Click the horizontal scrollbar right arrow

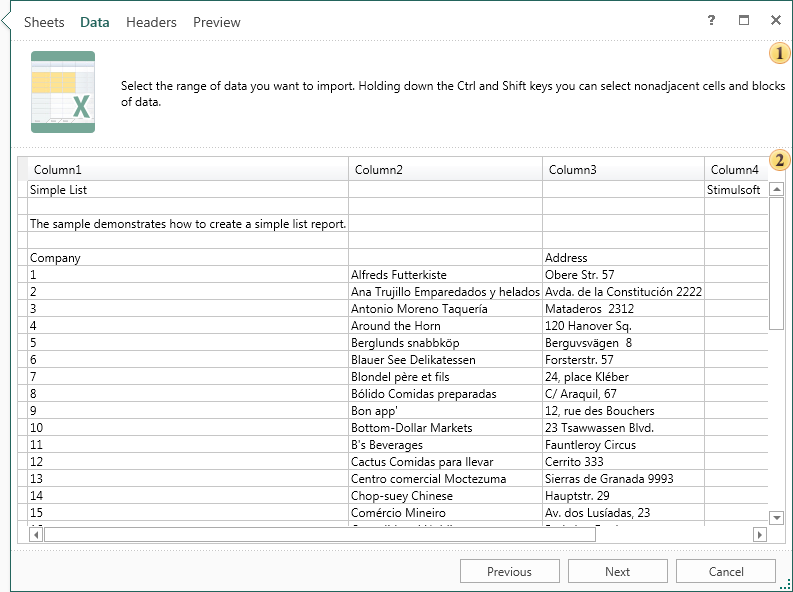click(x=760, y=535)
